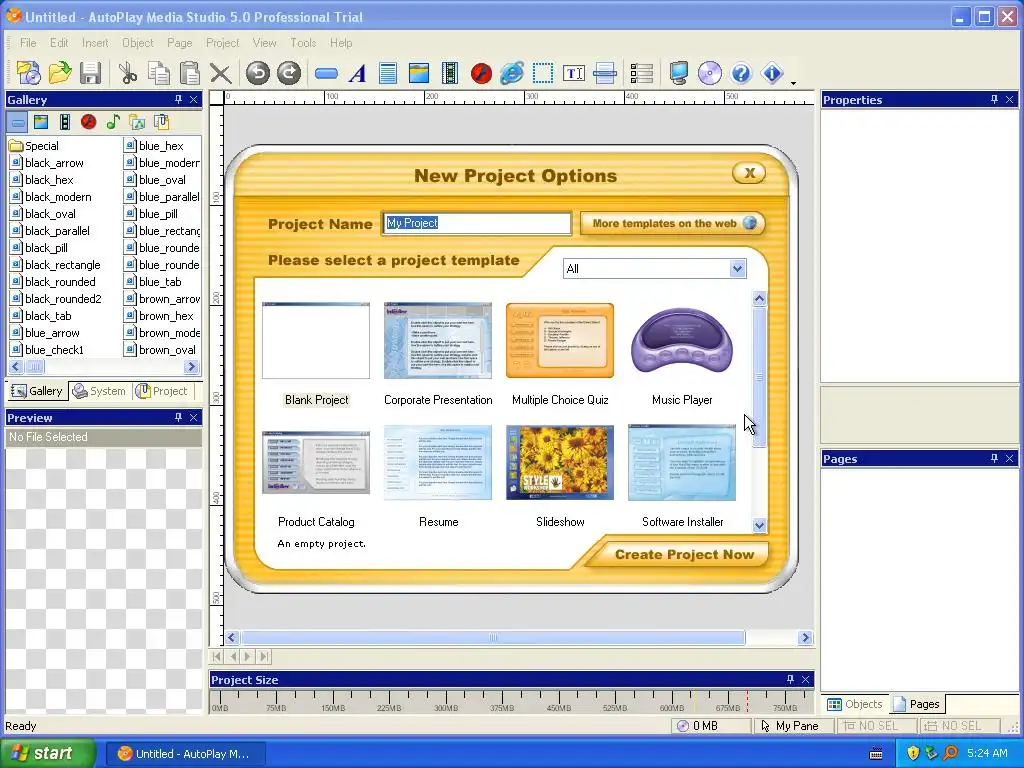Image resolution: width=1024 pixels, height=768 pixels.
Task: Insert a Video filmstrip object
Action: pos(450,73)
